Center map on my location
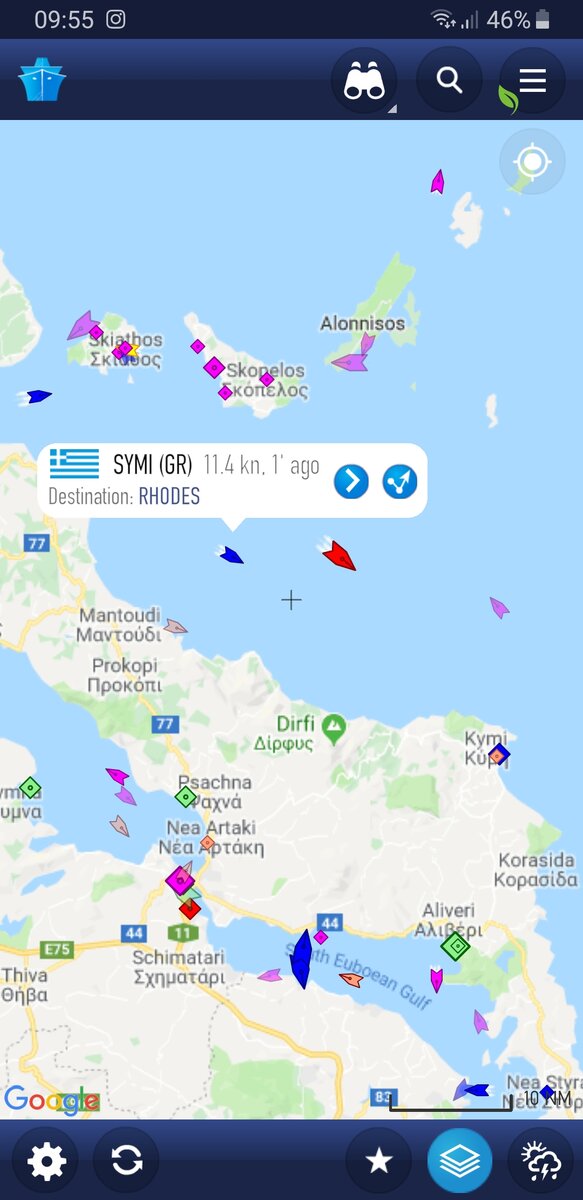The width and height of the screenshot is (583, 1200). pos(532,162)
